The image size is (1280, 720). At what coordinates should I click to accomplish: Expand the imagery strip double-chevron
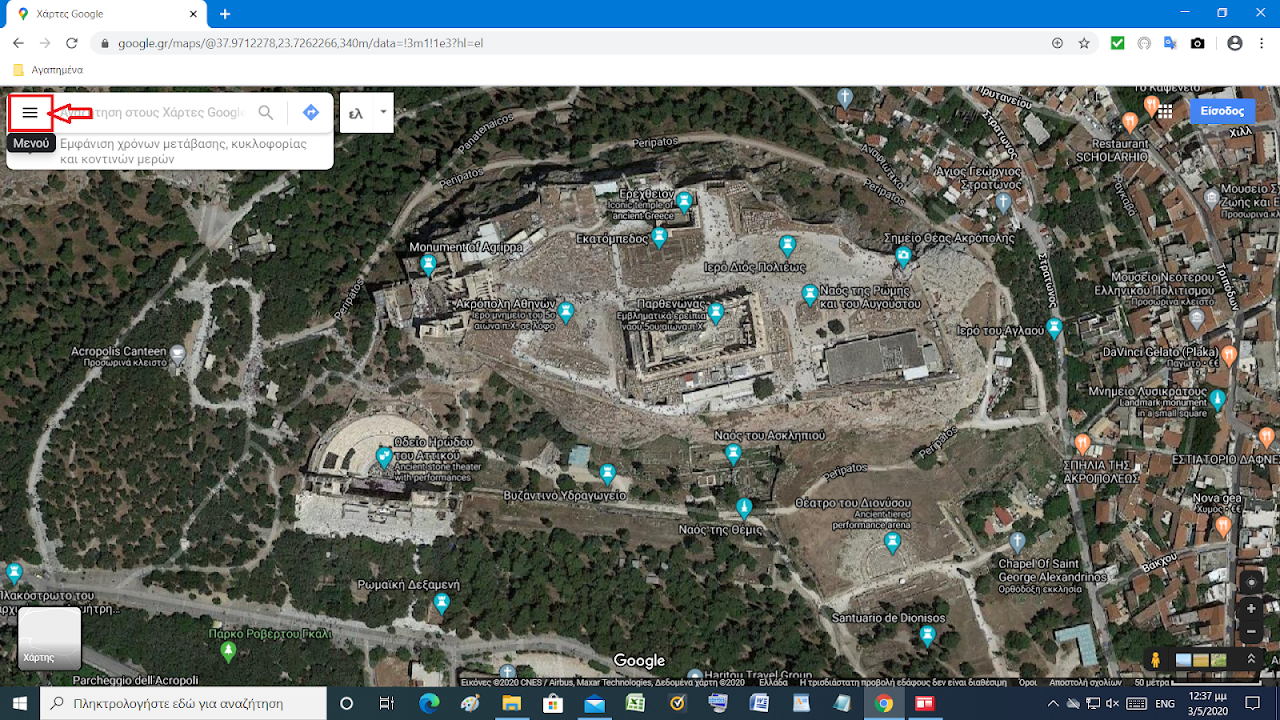[x=1250, y=660]
